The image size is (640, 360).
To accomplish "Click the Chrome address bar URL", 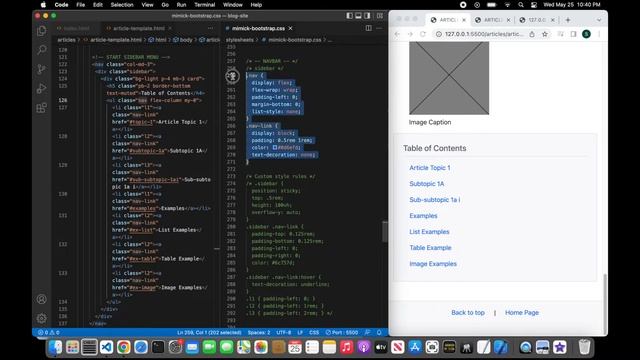I will coord(484,34).
